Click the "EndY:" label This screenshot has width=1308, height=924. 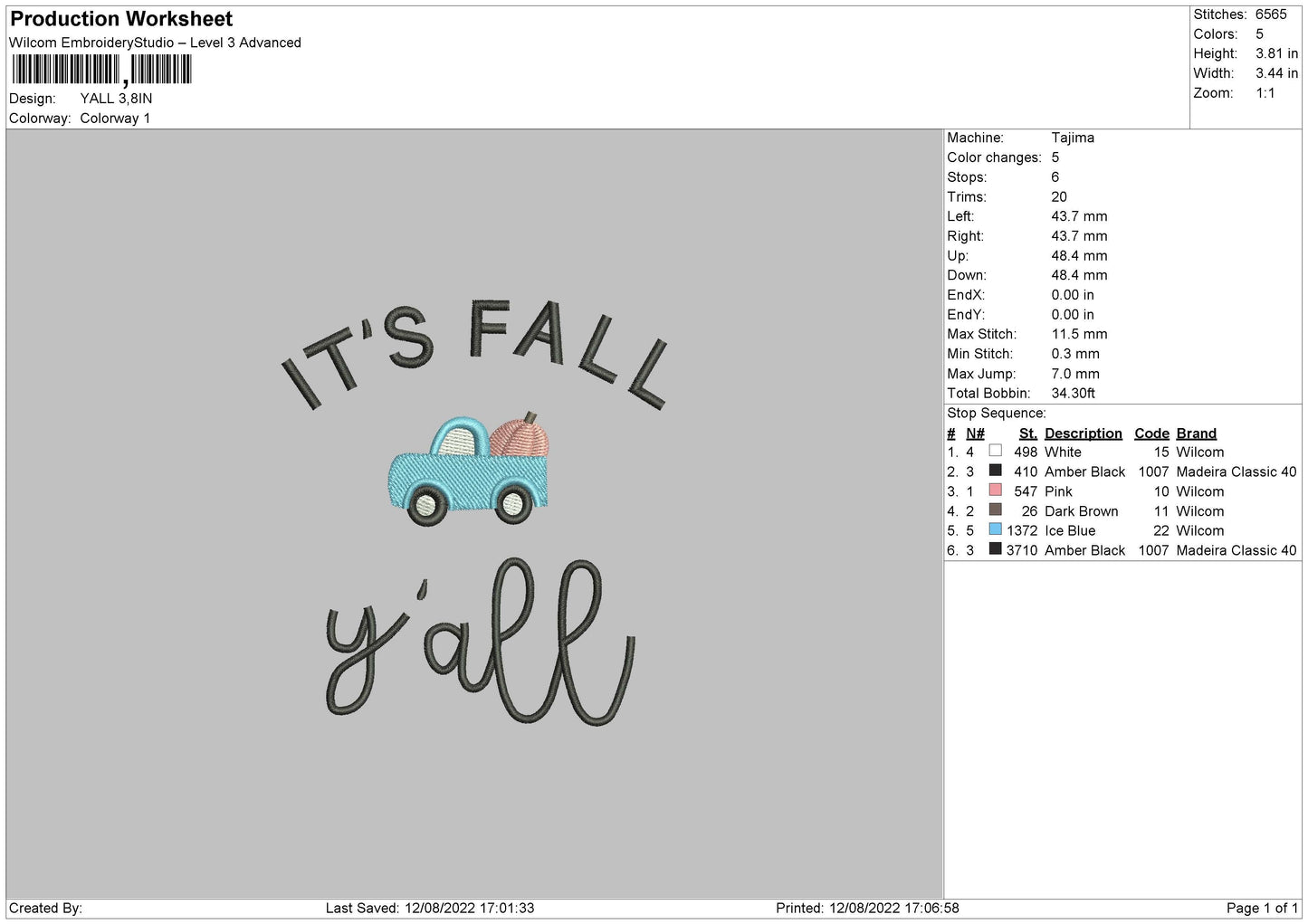coord(966,315)
